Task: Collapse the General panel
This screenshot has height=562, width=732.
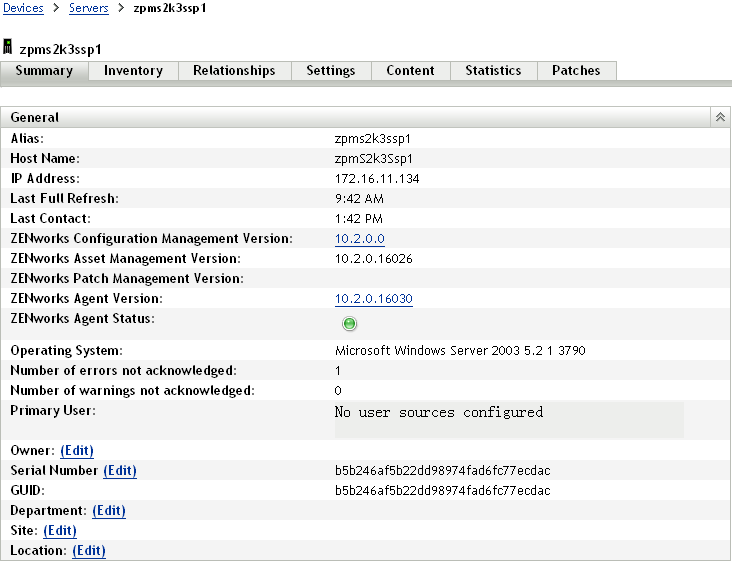Action: click(719, 117)
